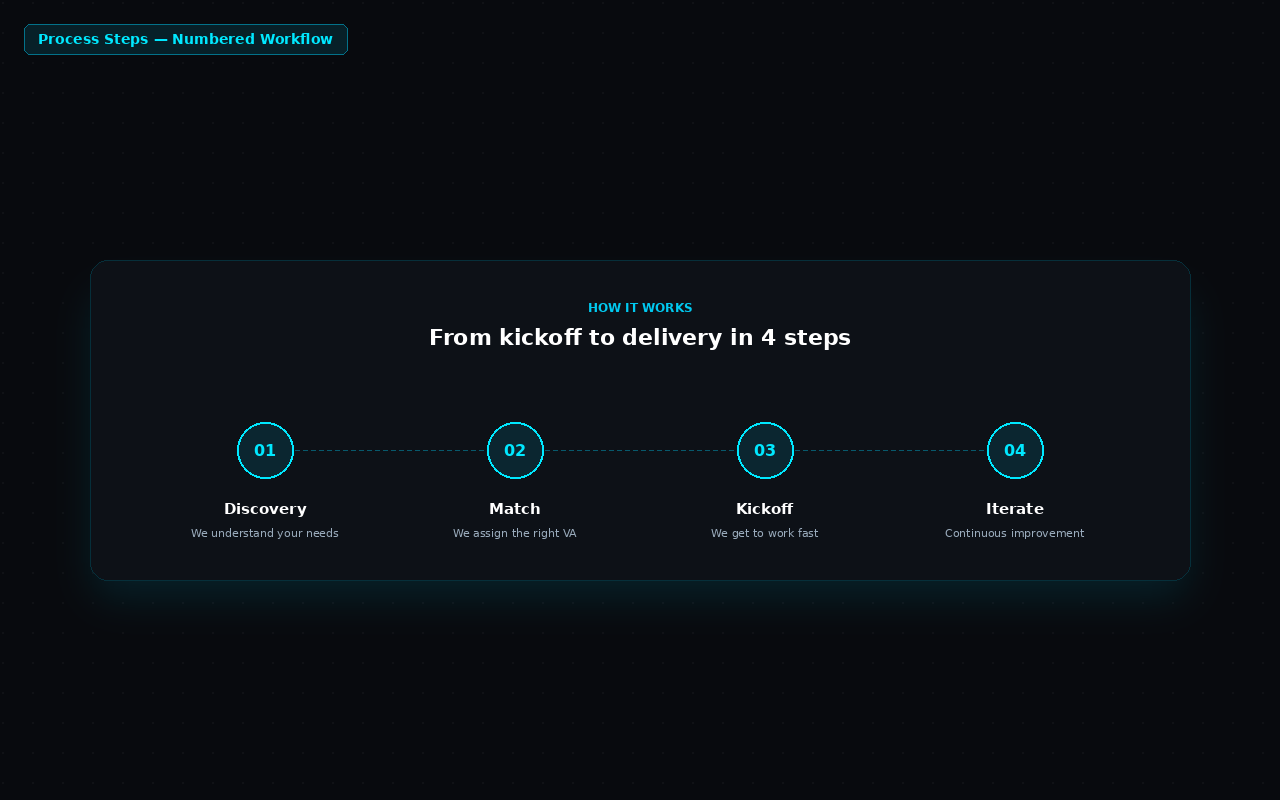Select the step 03 circle
This screenshot has width=1280, height=800.
[x=765, y=450]
